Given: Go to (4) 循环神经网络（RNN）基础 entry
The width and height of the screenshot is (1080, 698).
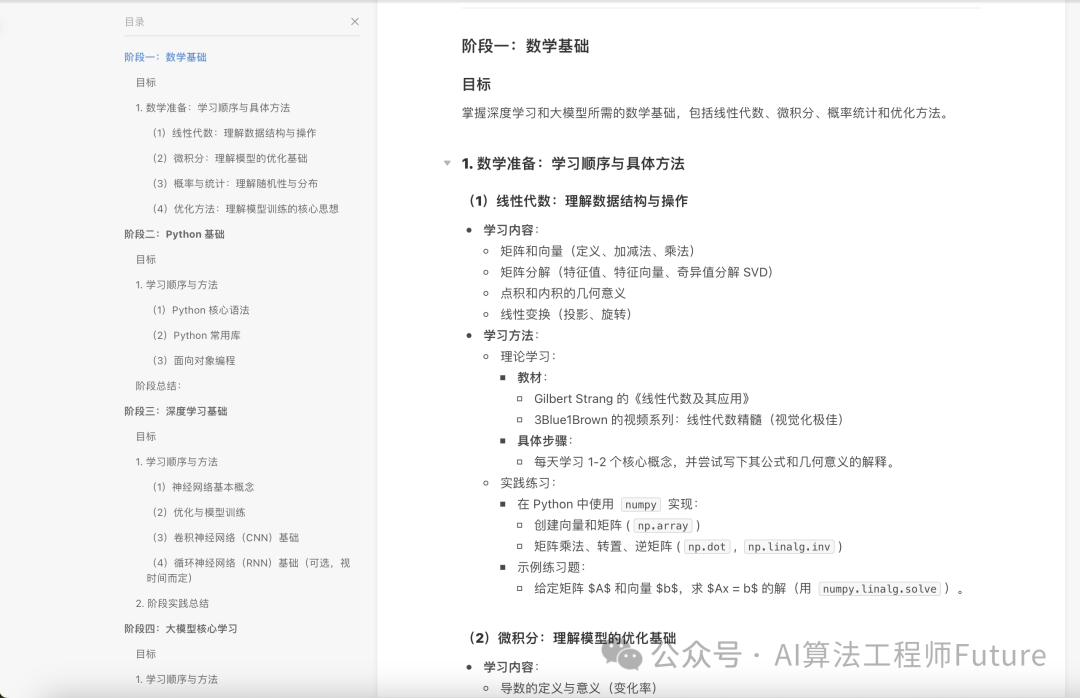Looking at the screenshot, I should (248, 571).
